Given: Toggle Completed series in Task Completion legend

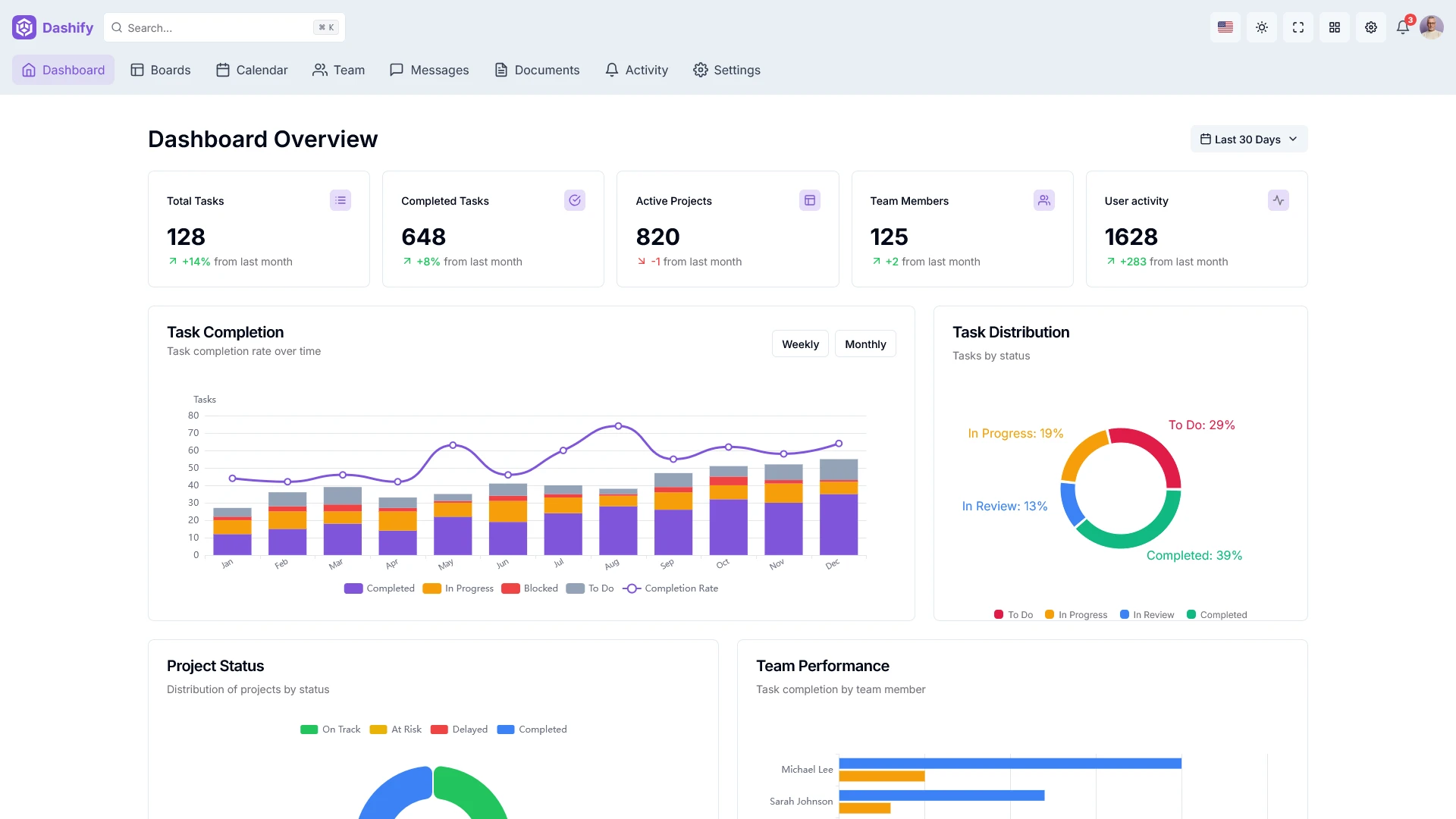Looking at the screenshot, I should [379, 588].
